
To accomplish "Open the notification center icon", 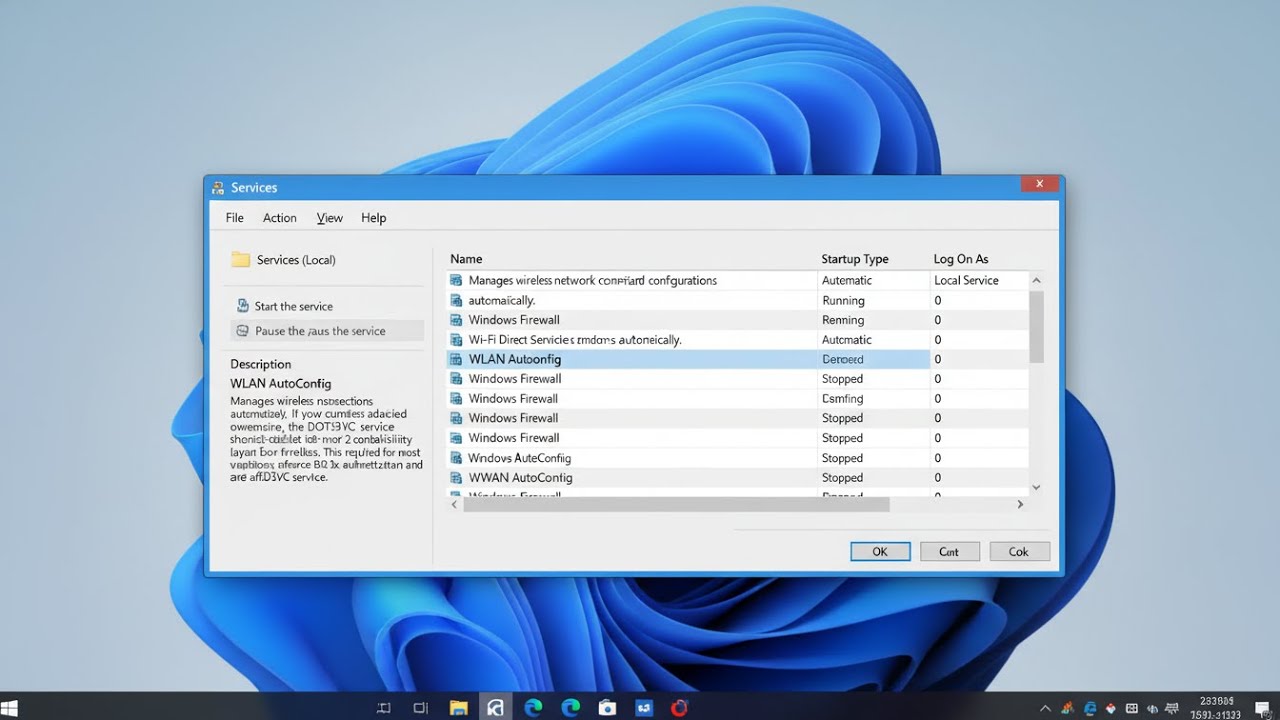I will click(1261, 708).
